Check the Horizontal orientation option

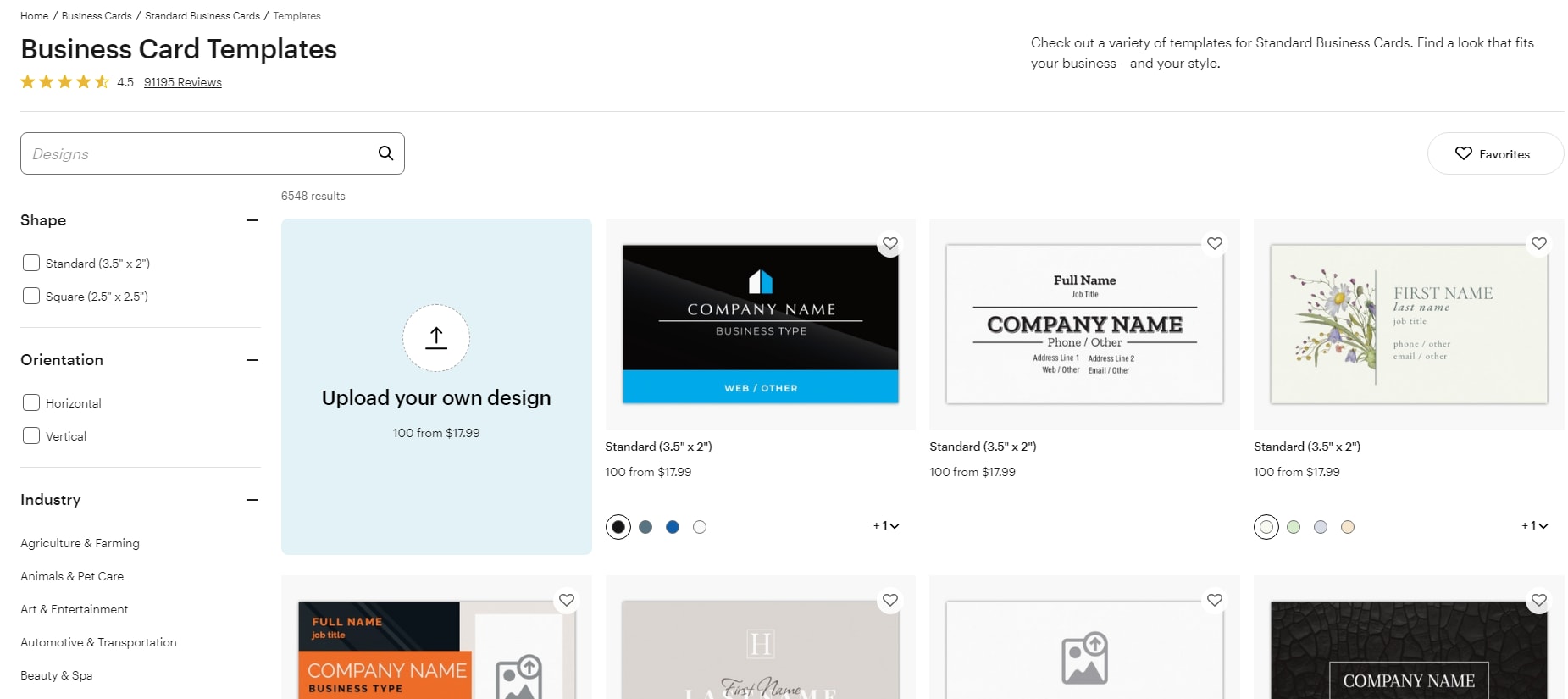pos(31,402)
